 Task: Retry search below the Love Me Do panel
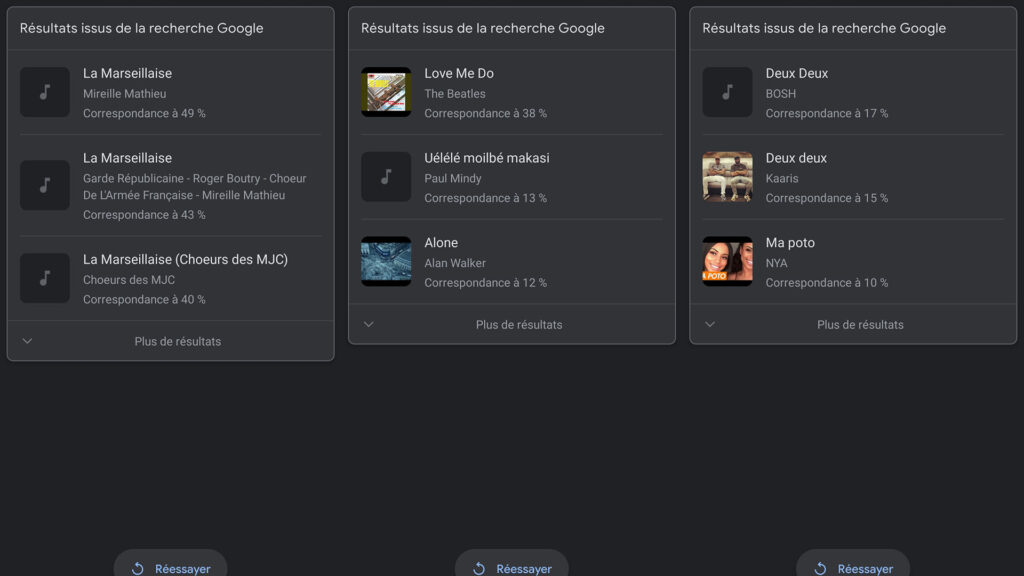[x=512, y=566]
